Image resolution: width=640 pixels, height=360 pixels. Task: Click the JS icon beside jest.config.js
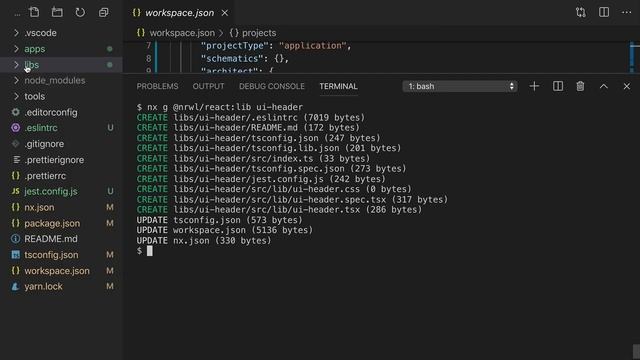point(16,191)
